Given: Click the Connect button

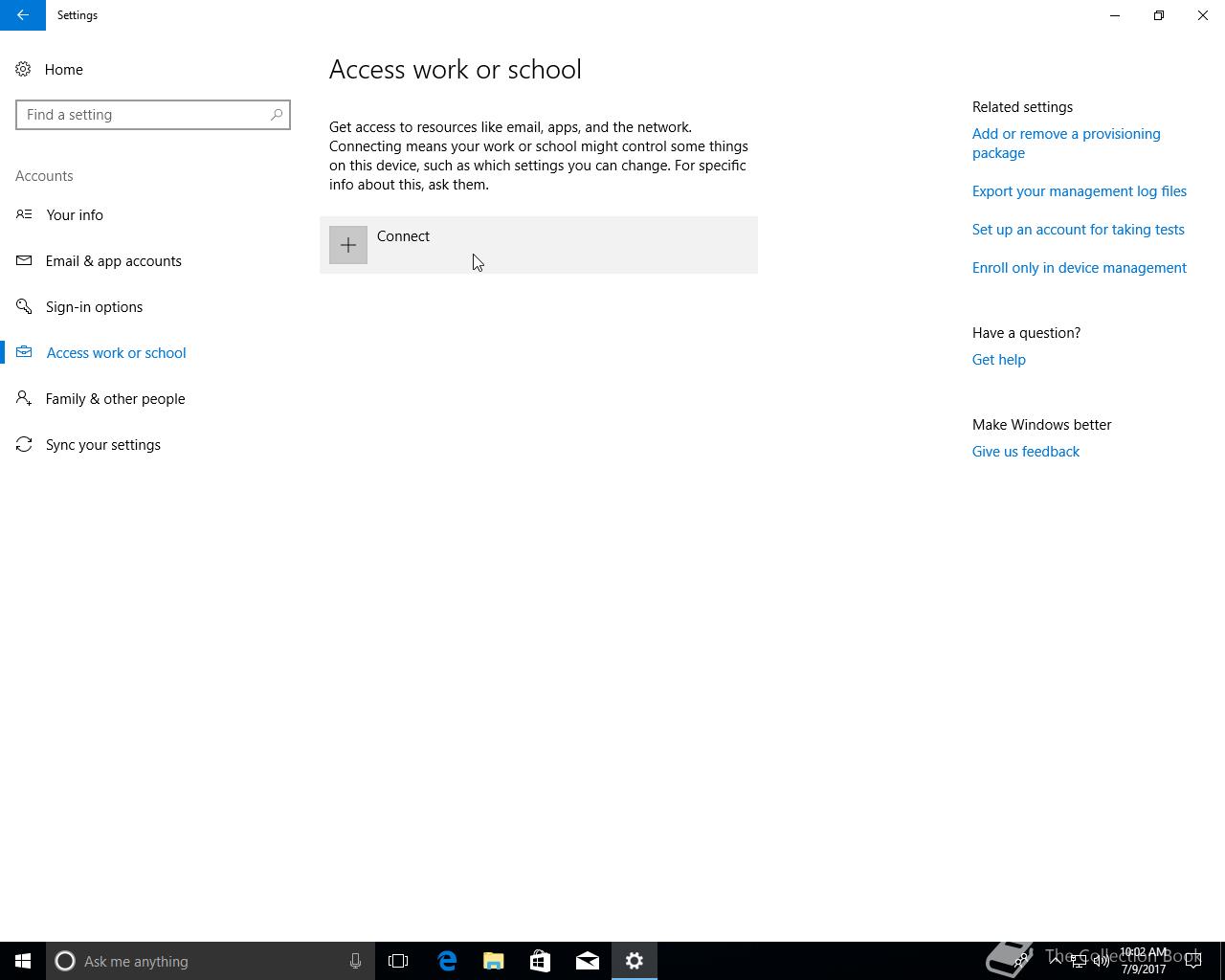Looking at the screenshot, I should tap(539, 245).
